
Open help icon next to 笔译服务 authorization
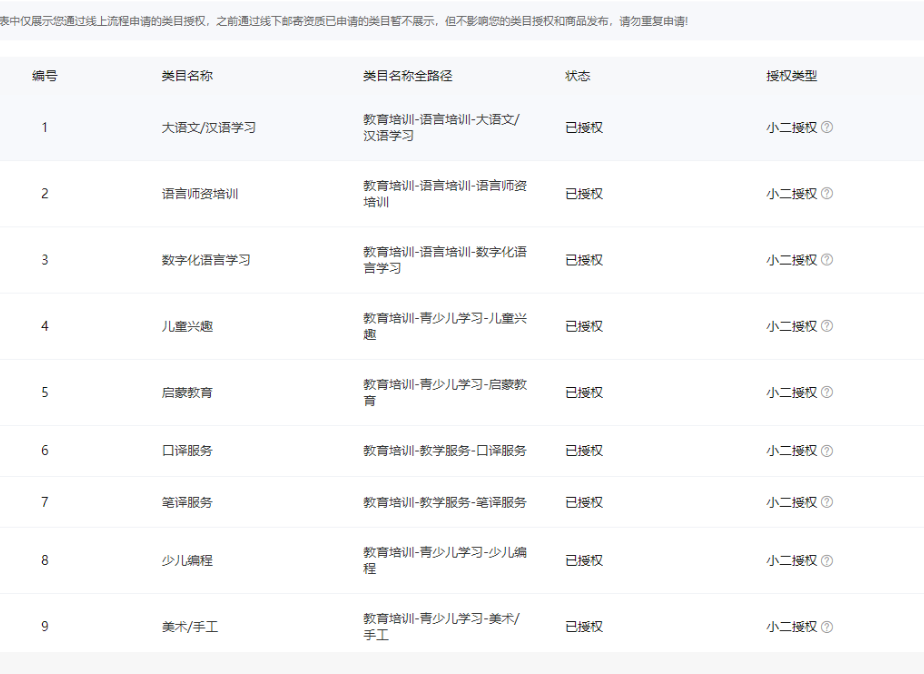827,502
